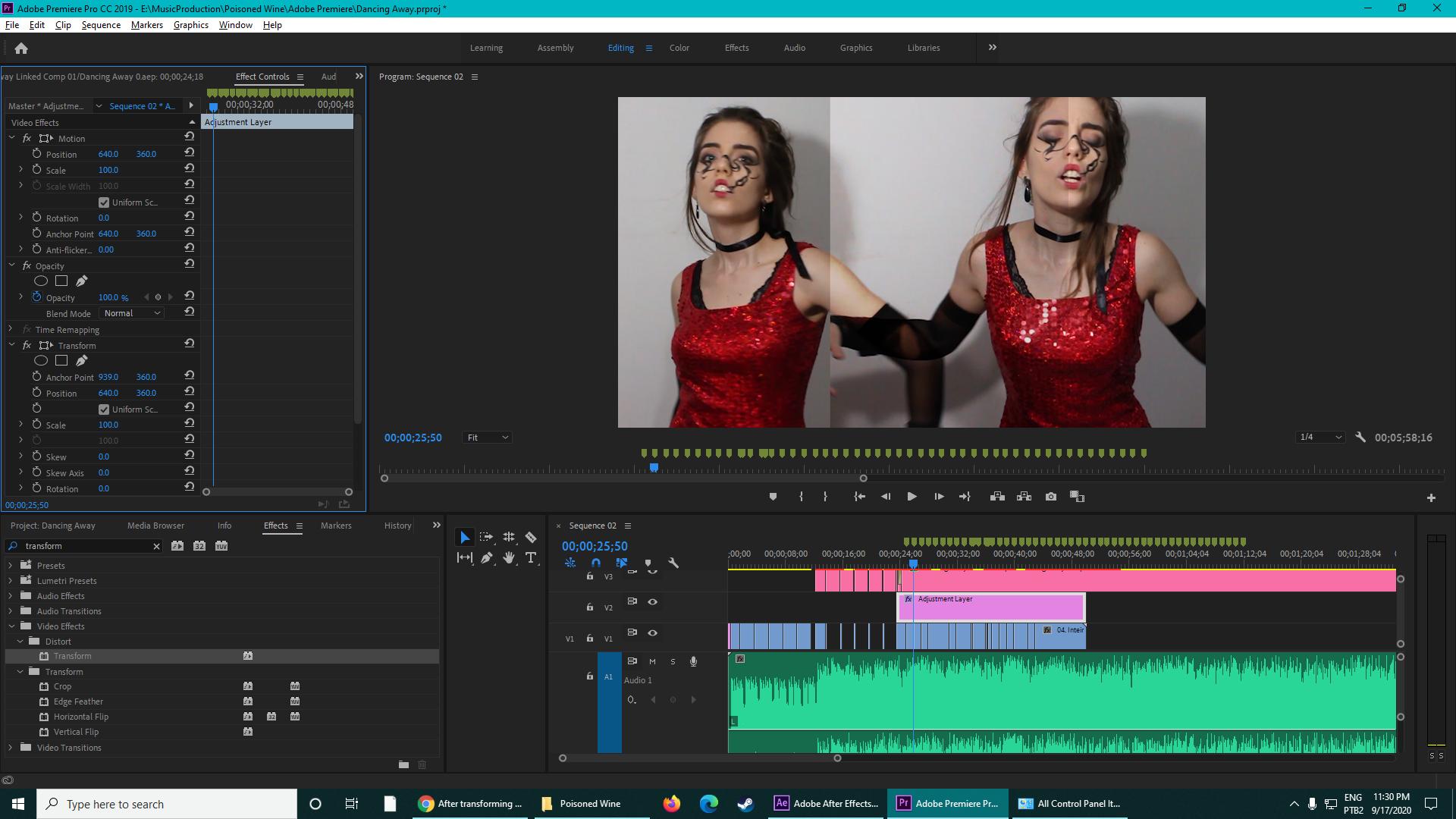This screenshot has height=819, width=1456.
Task: Click the Home icon
Action: pos(21,49)
